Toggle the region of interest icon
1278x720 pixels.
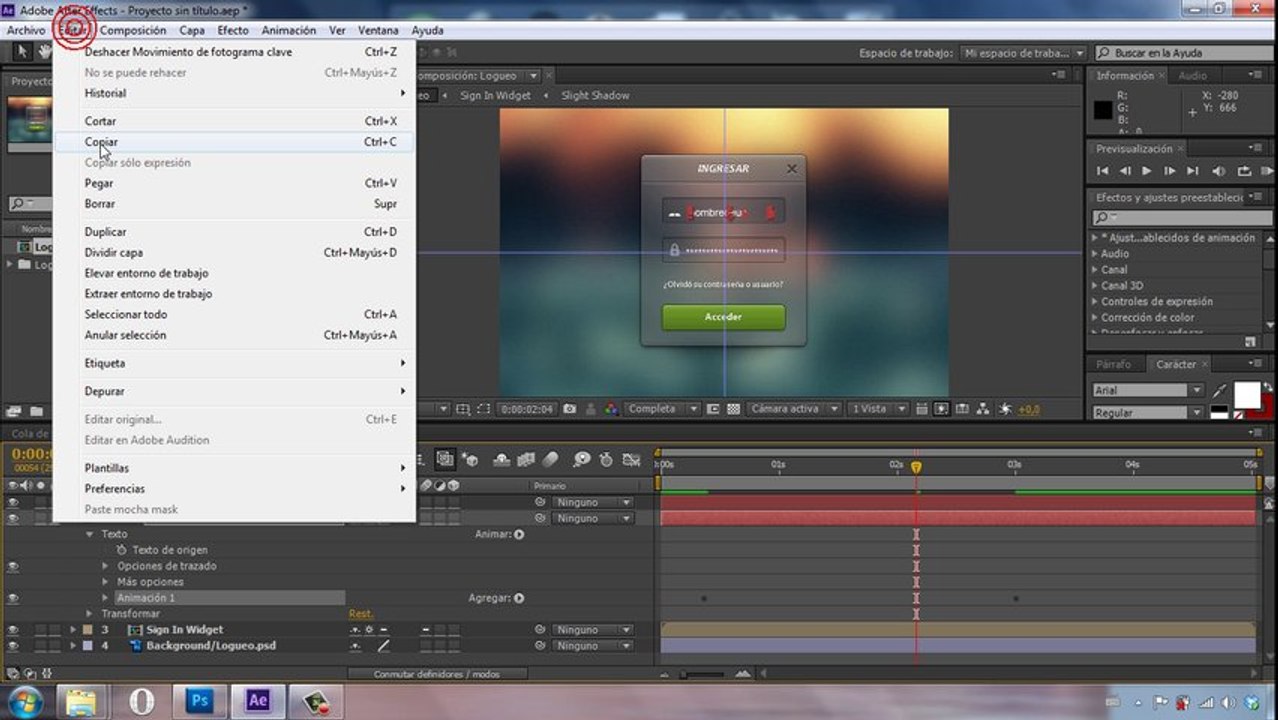pos(713,409)
